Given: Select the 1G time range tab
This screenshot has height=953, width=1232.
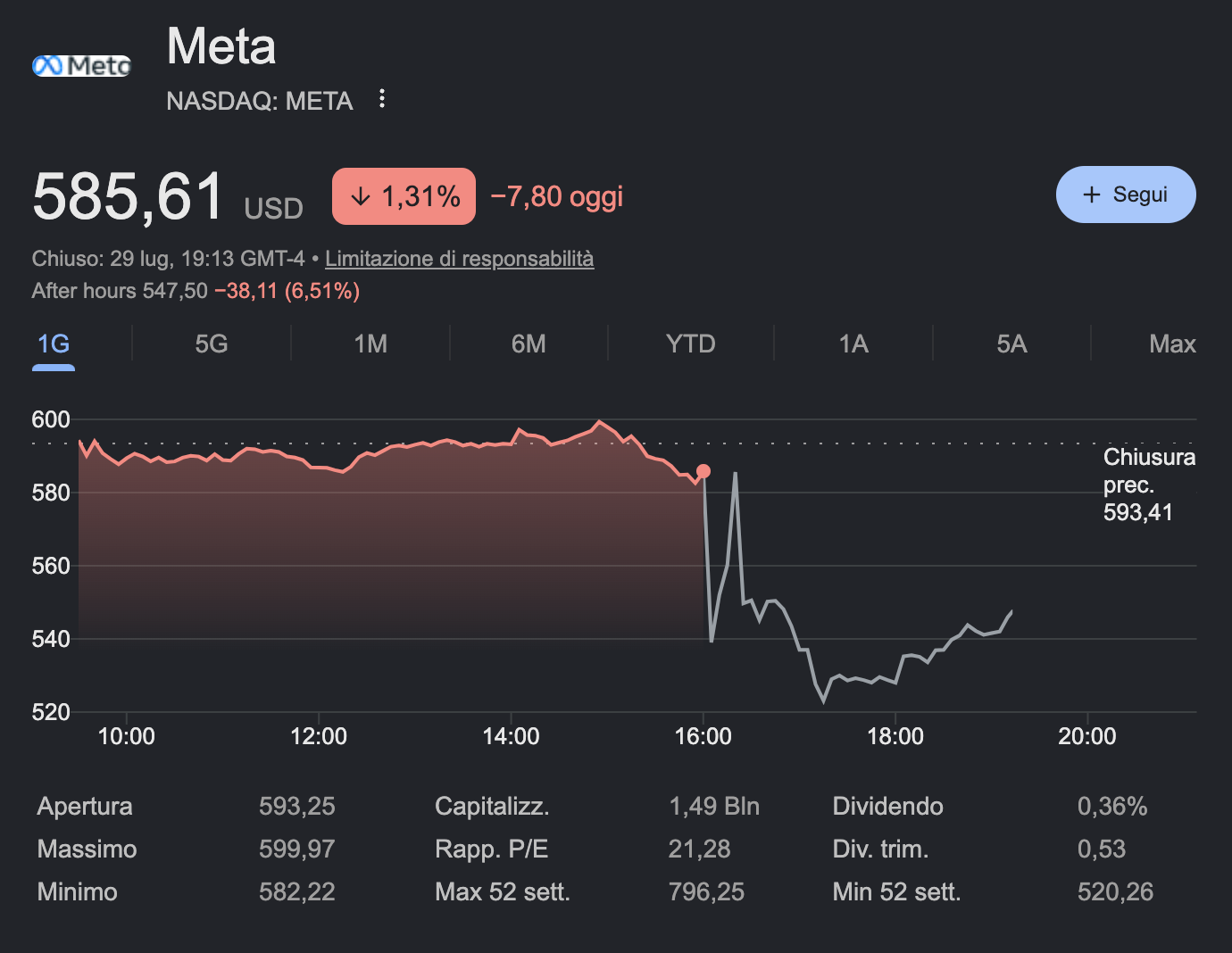Looking at the screenshot, I should point(54,344).
